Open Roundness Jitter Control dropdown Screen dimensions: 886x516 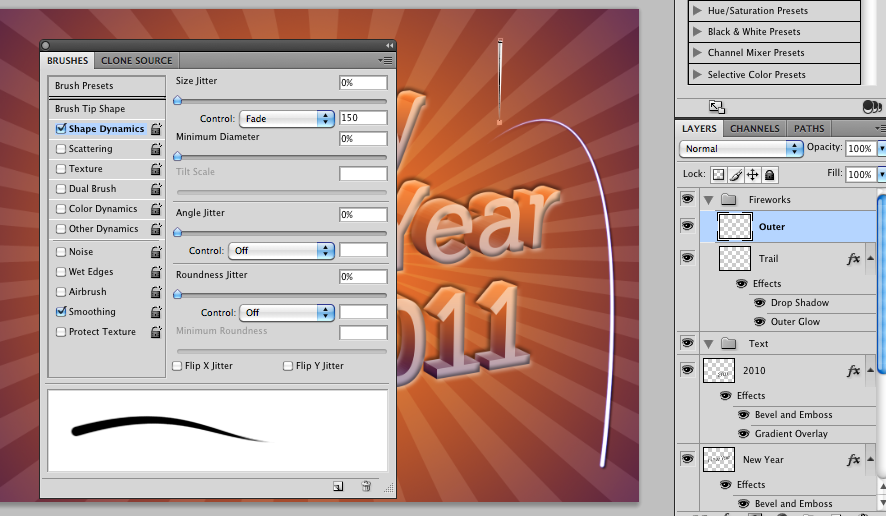286,313
